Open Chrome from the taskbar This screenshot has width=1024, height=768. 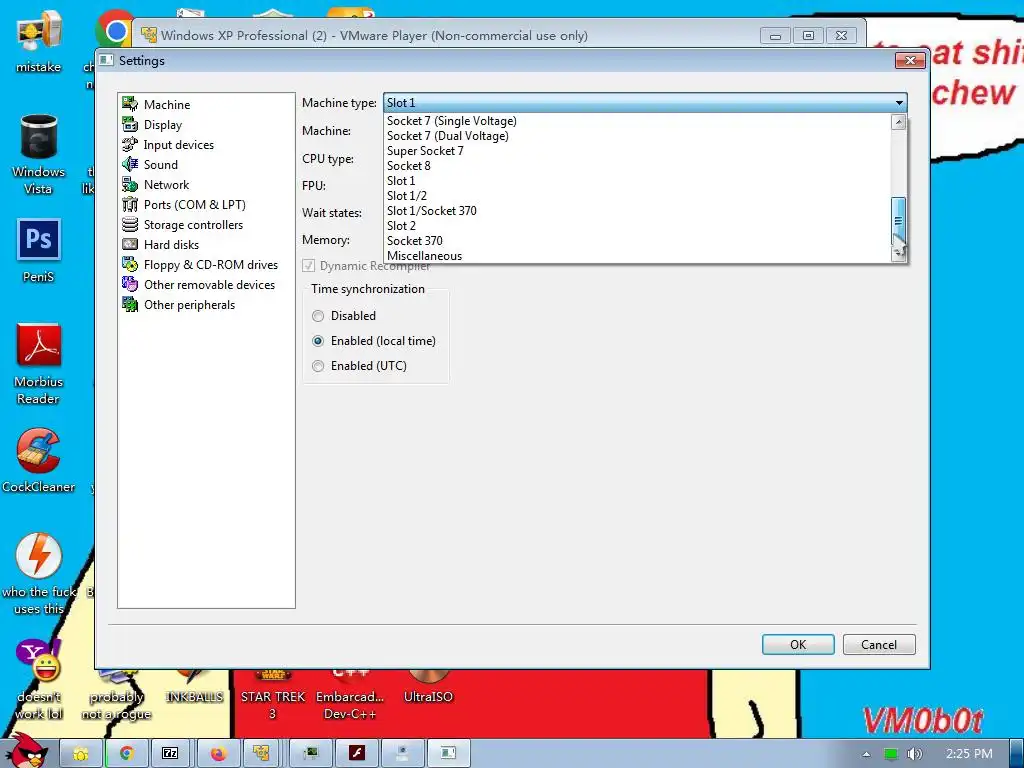click(126, 754)
